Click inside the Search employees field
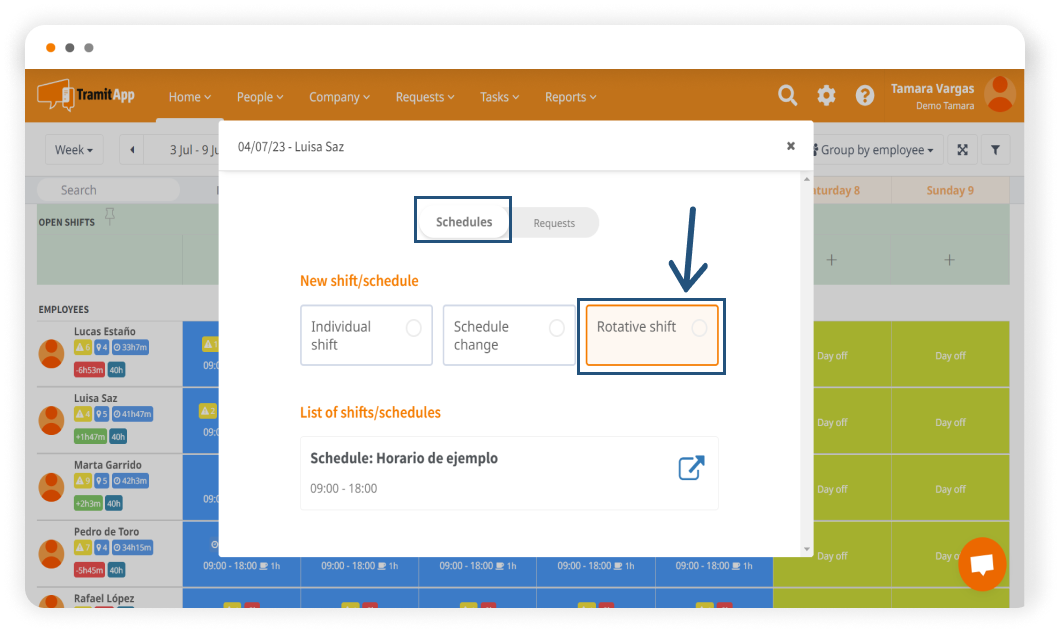Screen dimensions: 1061x633 point(108,189)
